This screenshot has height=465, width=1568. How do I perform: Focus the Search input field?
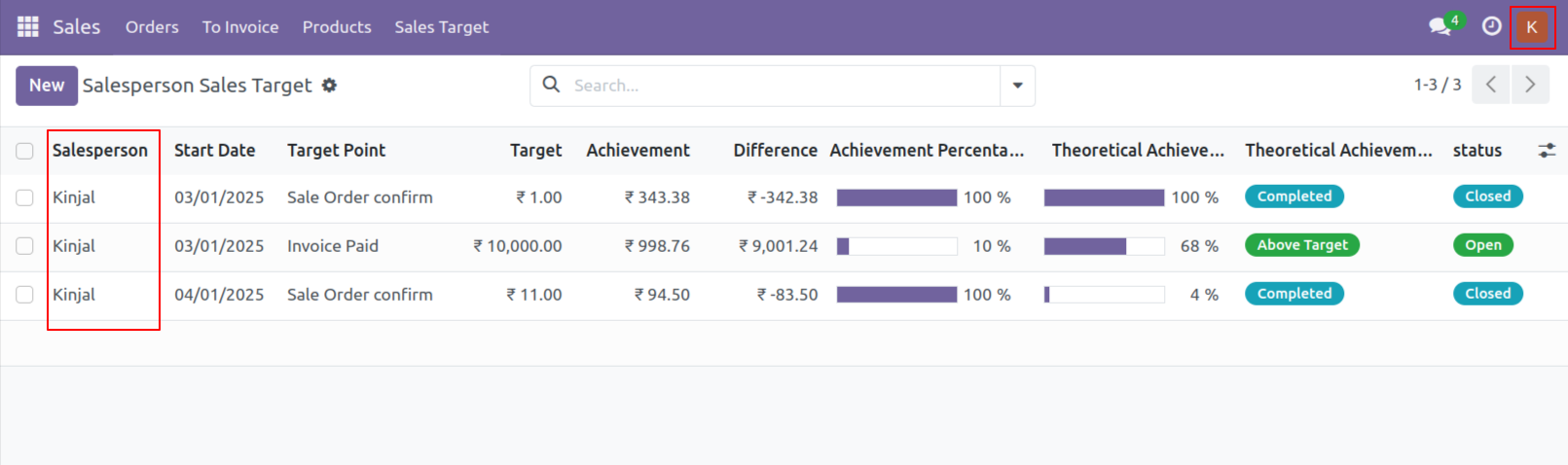pyautogui.click(x=779, y=86)
